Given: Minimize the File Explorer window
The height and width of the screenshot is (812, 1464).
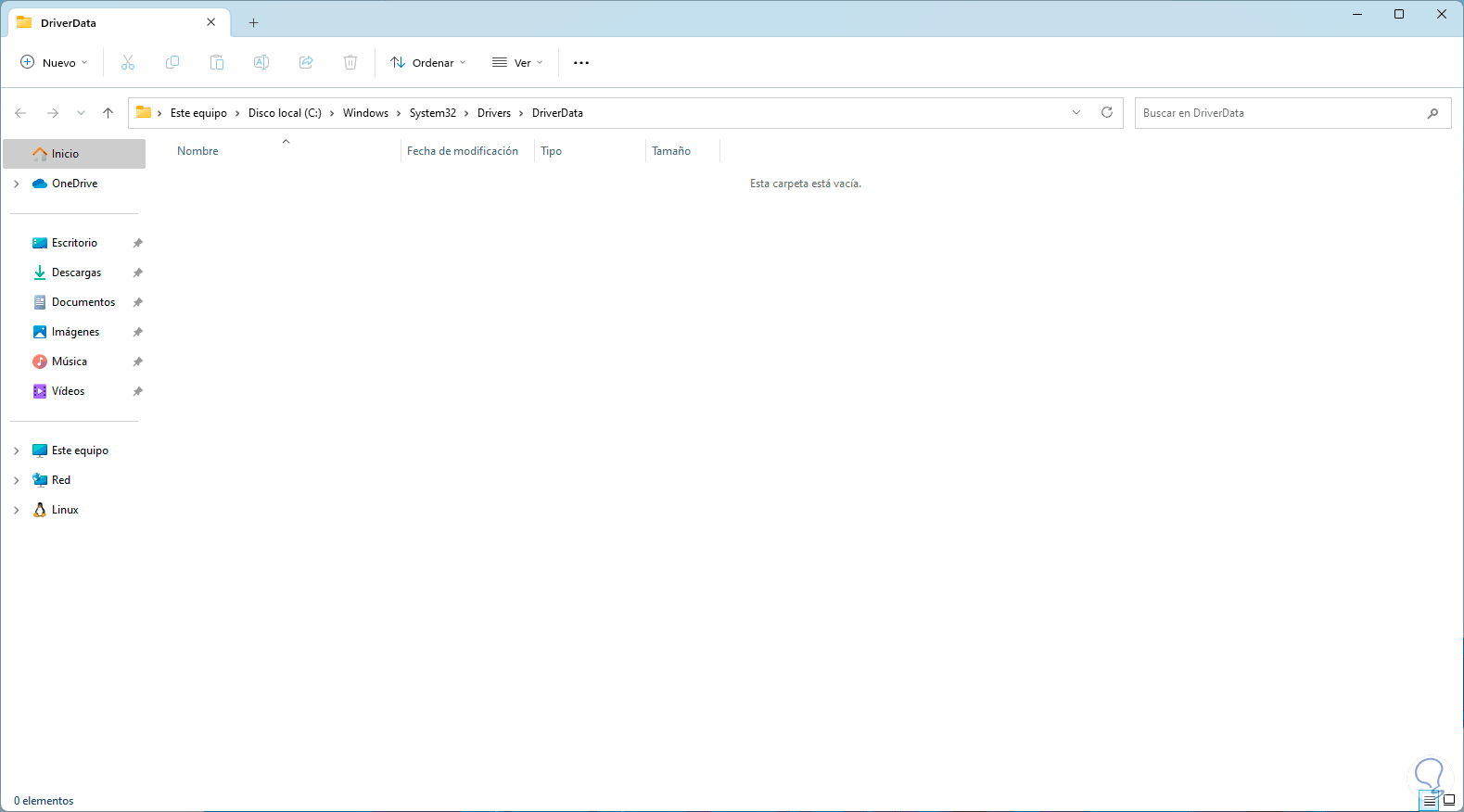Looking at the screenshot, I should coord(1357,14).
